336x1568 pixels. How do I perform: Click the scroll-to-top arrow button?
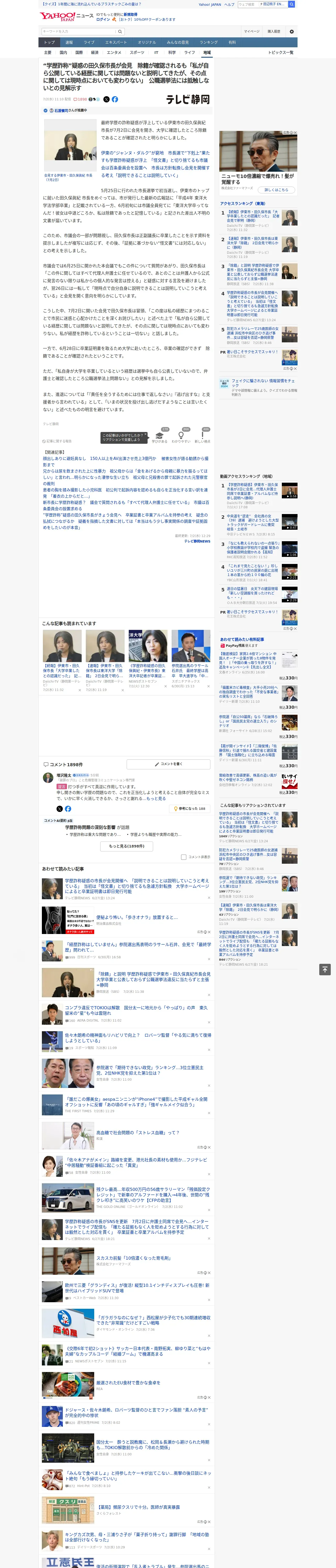click(325, 969)
